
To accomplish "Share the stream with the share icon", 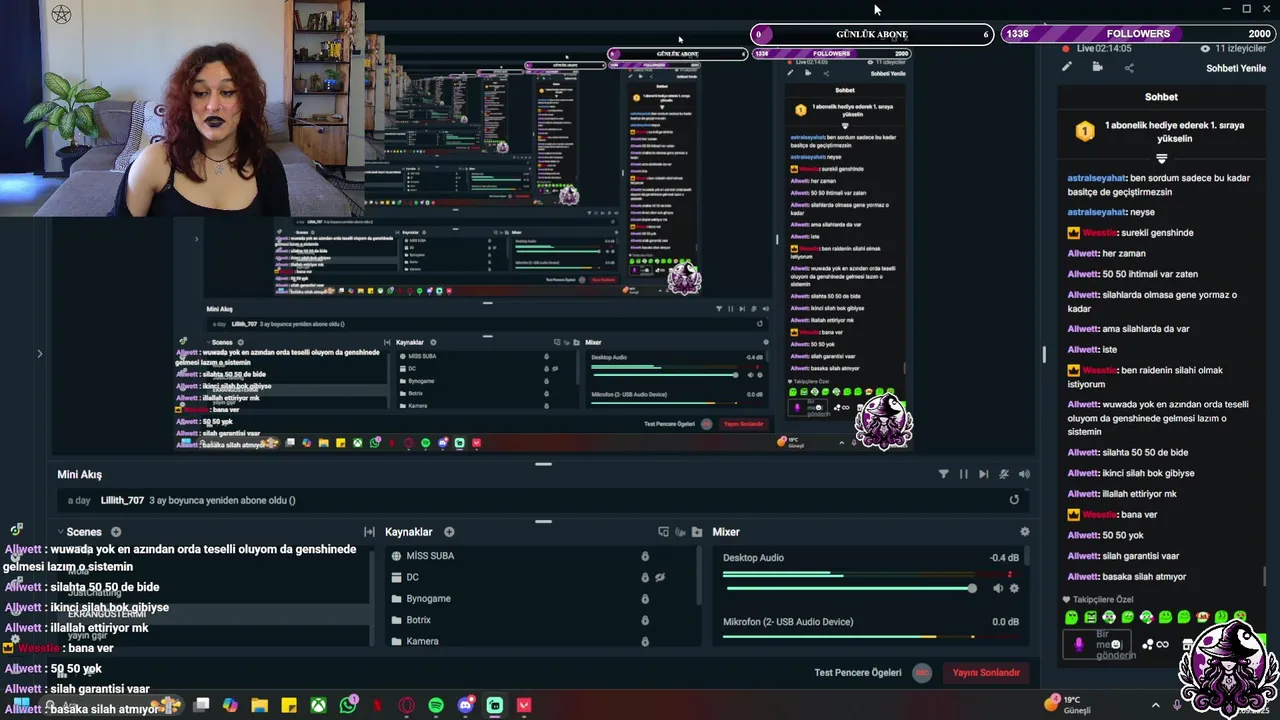I will point(1129,67).
